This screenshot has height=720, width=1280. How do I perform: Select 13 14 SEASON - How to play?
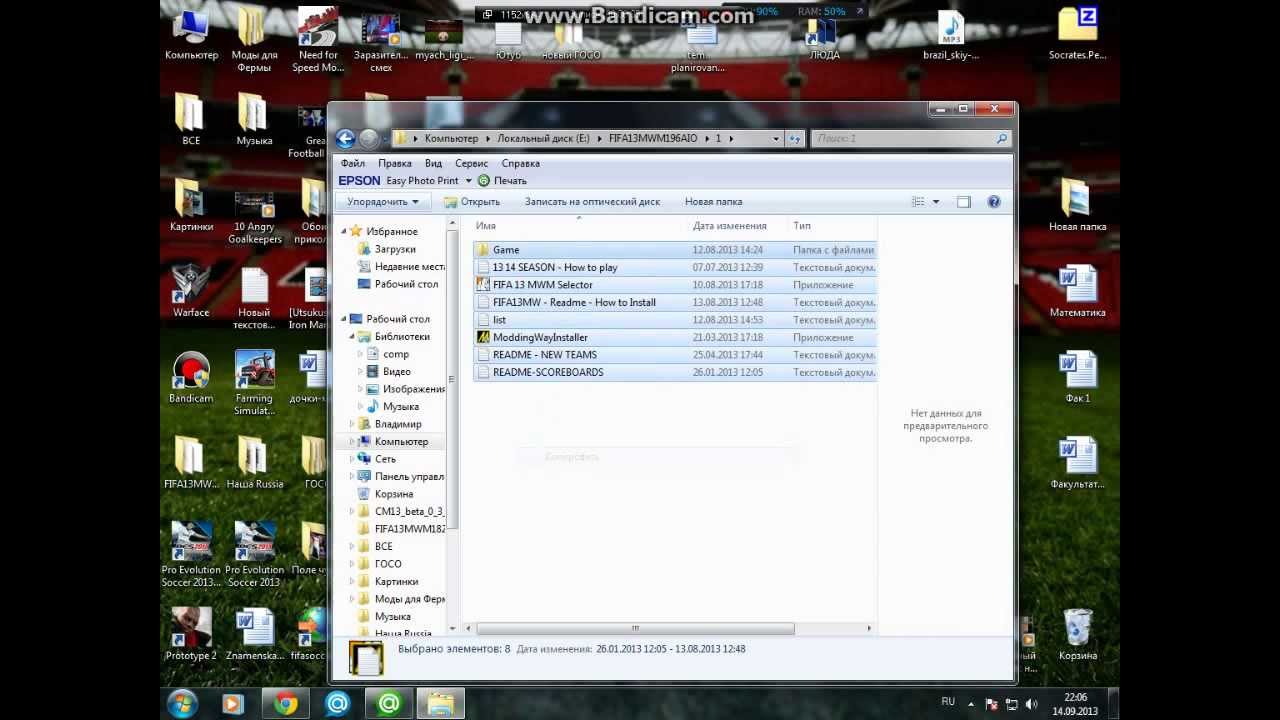555,267
